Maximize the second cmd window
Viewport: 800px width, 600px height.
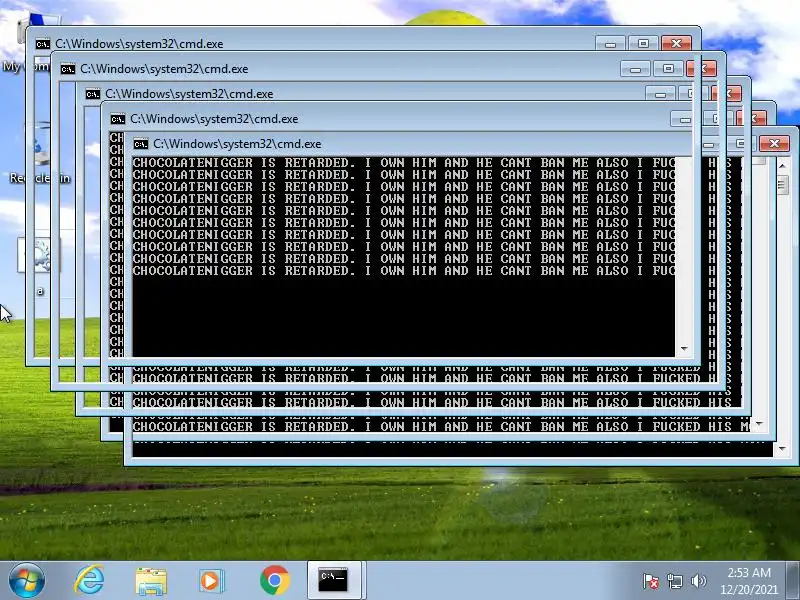click(668, 69)
